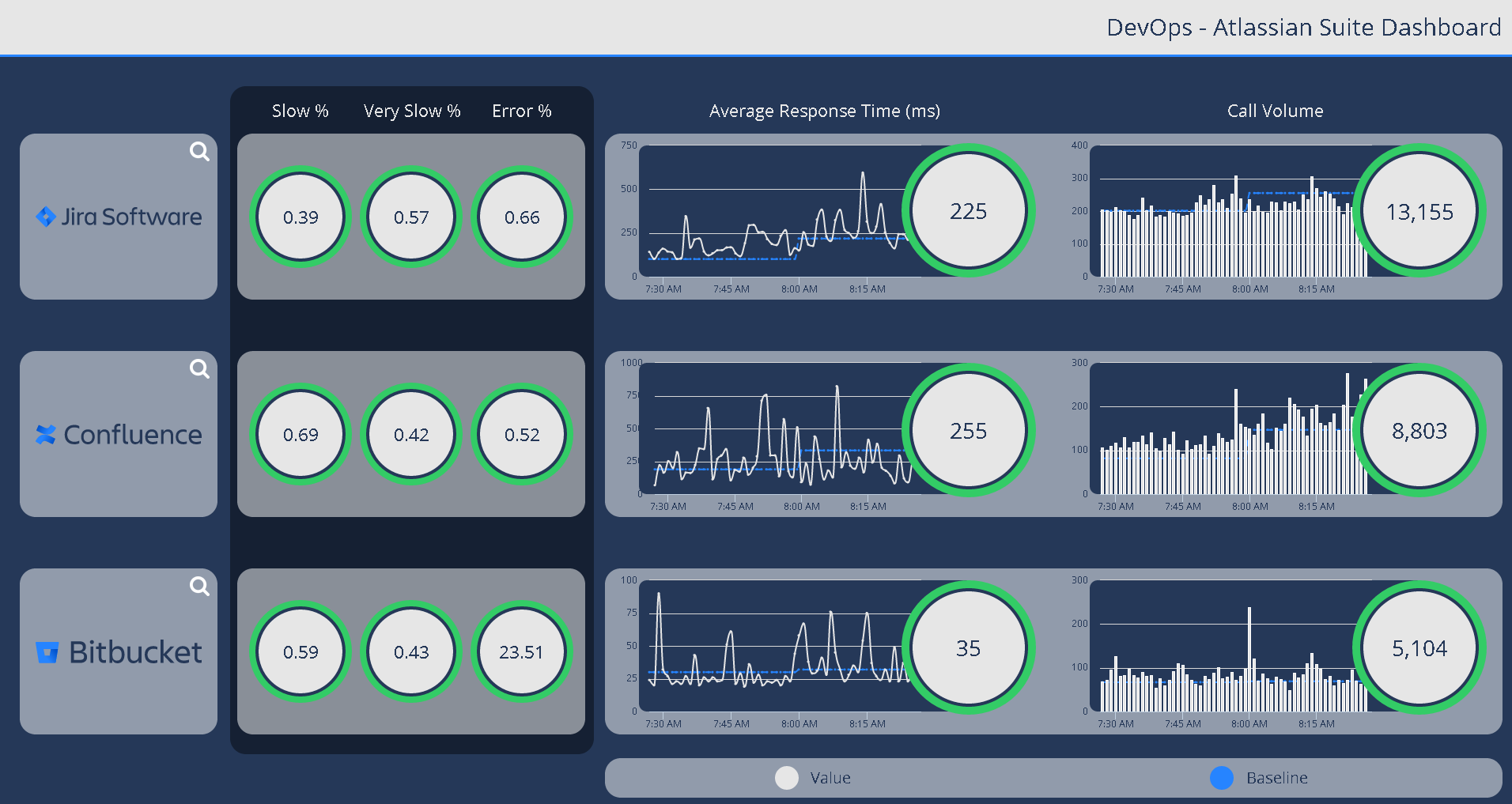The height and width of the screenshot is (804, 1512).
Task: Click the Call Volume heading
Action: (x=1275, y=111)
